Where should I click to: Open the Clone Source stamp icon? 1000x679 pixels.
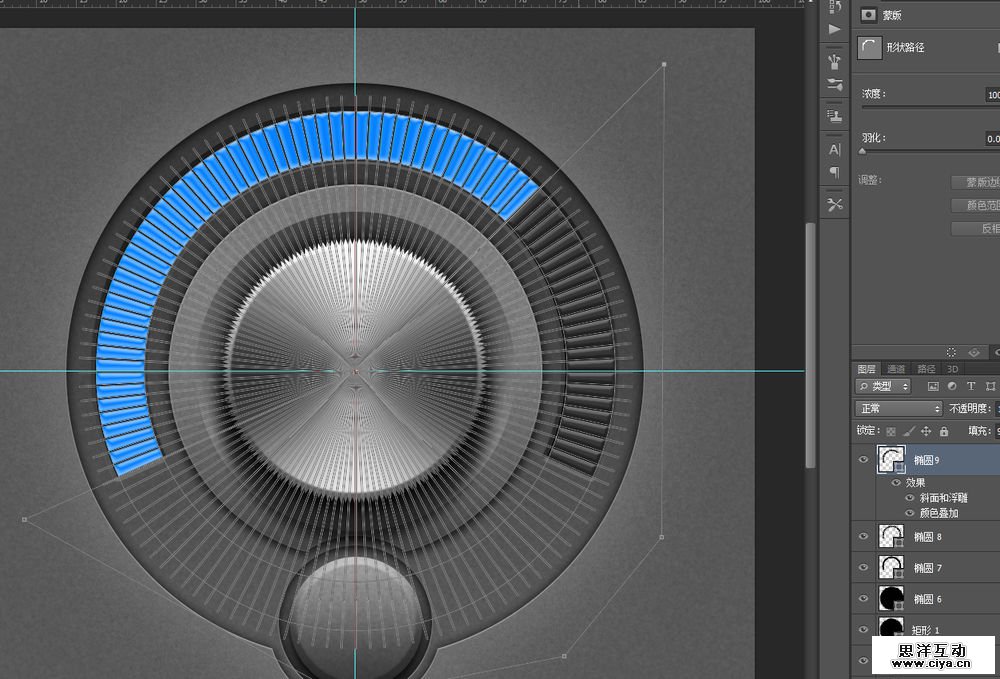pyautogui.click(x=835, y=116)
